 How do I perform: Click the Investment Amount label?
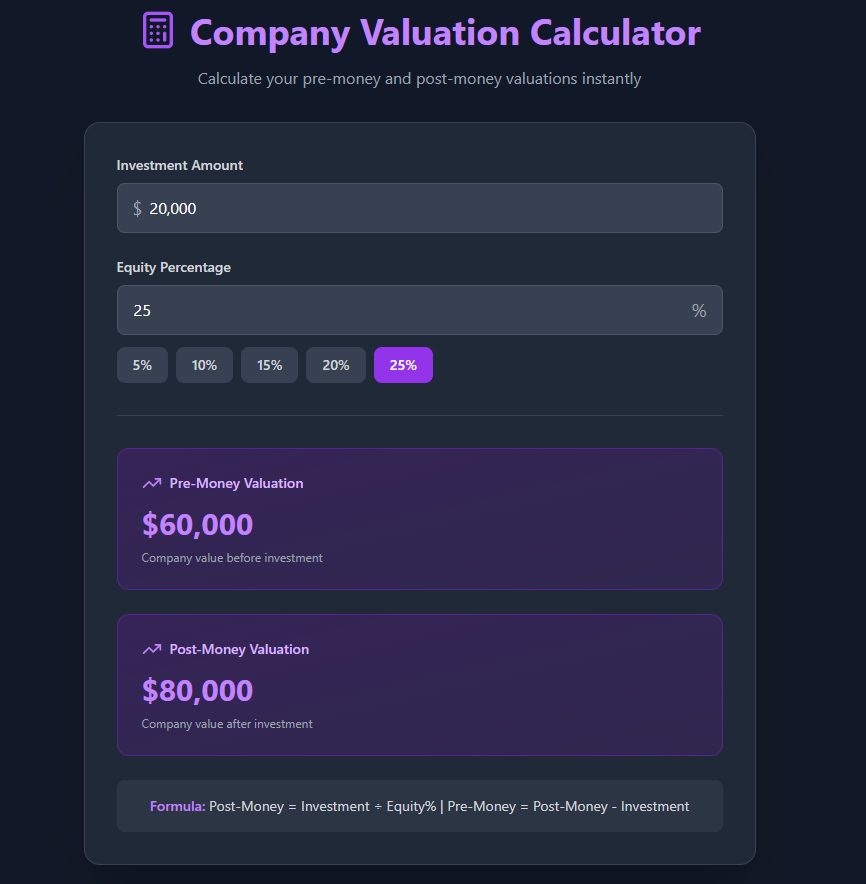click(180, 165)
